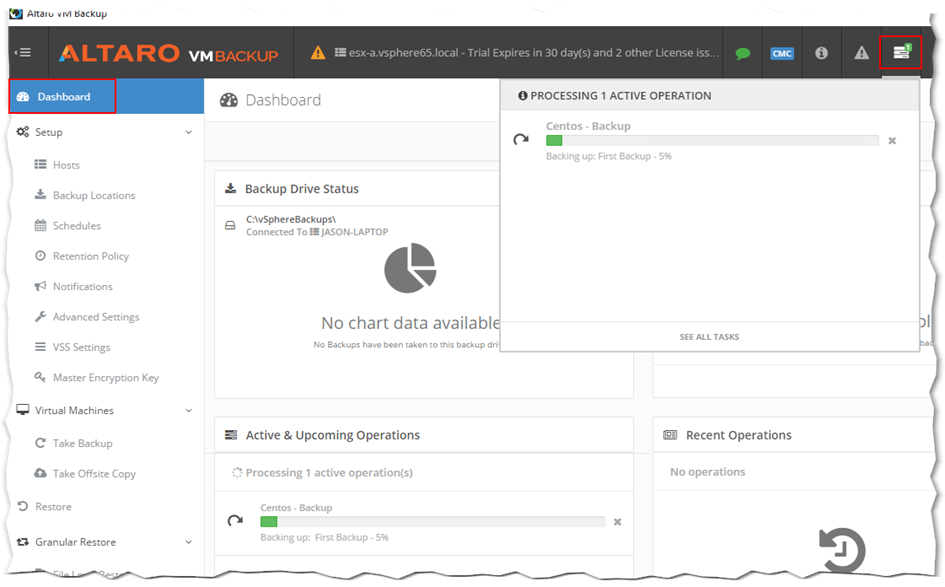Click the Setup gears icon
The width and height of the screenshot is (945, 587).
click(23, 131)
